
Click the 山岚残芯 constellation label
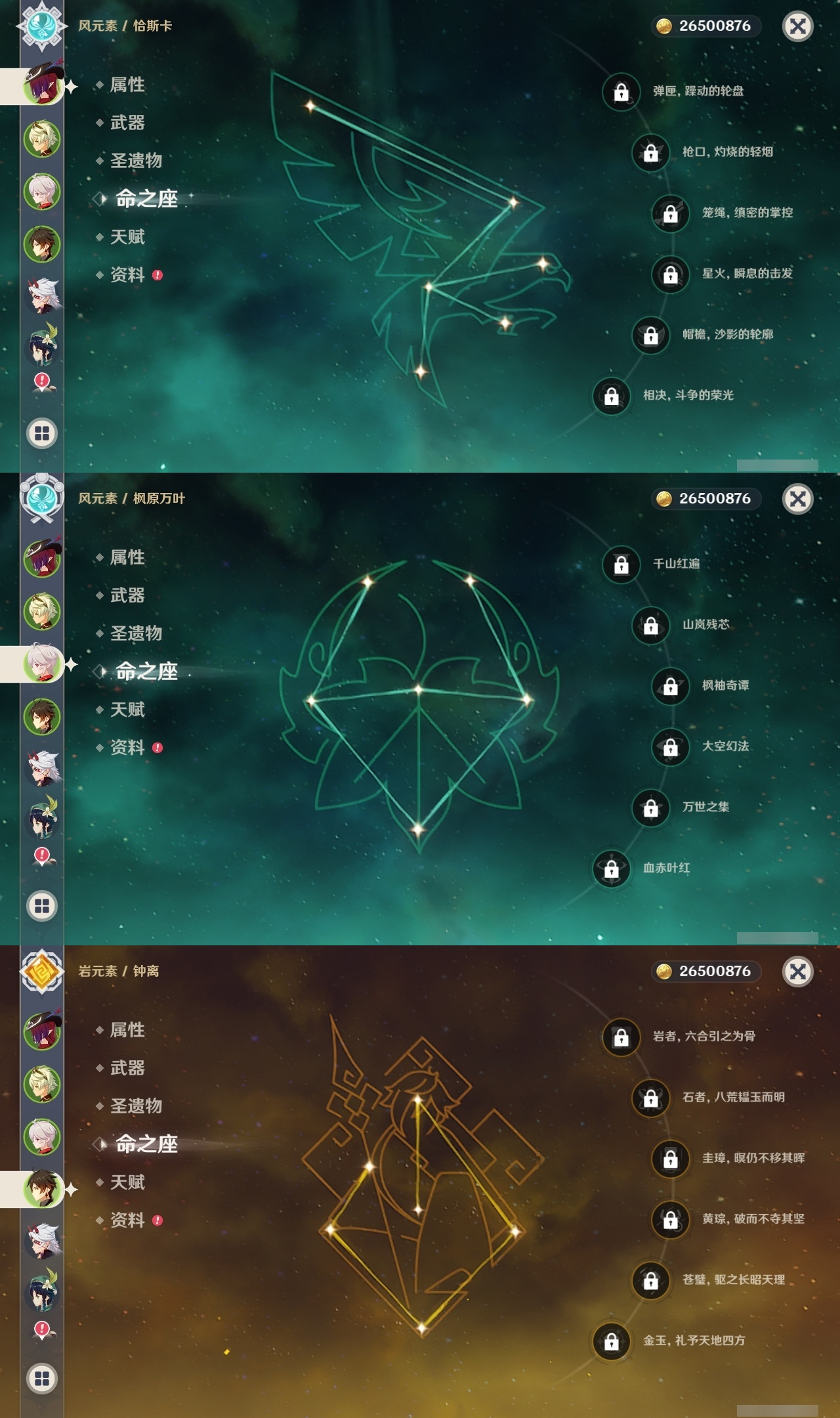[705, 624]
